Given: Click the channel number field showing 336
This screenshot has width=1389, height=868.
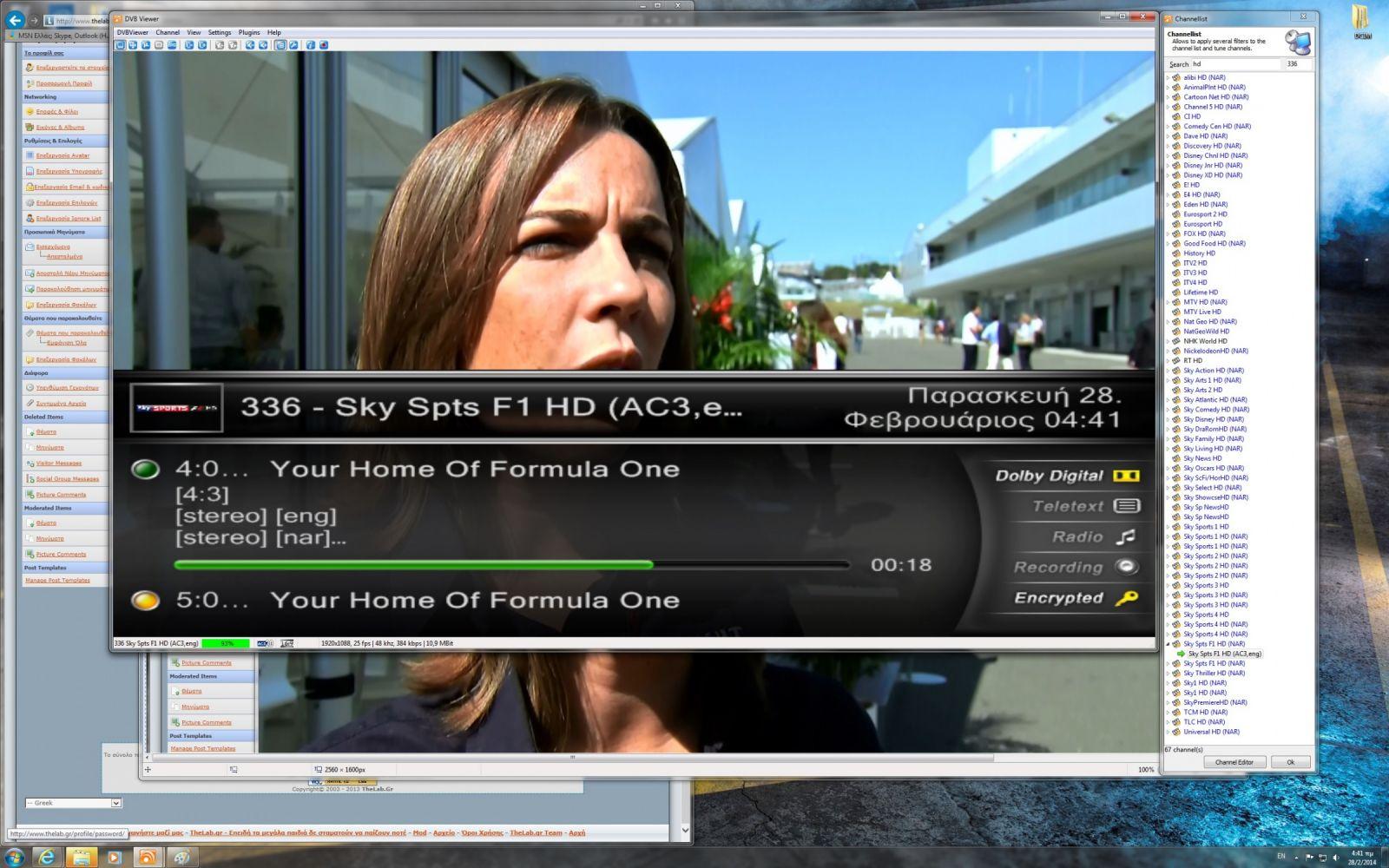Looking at the screenshot, I should [1298, 64].
